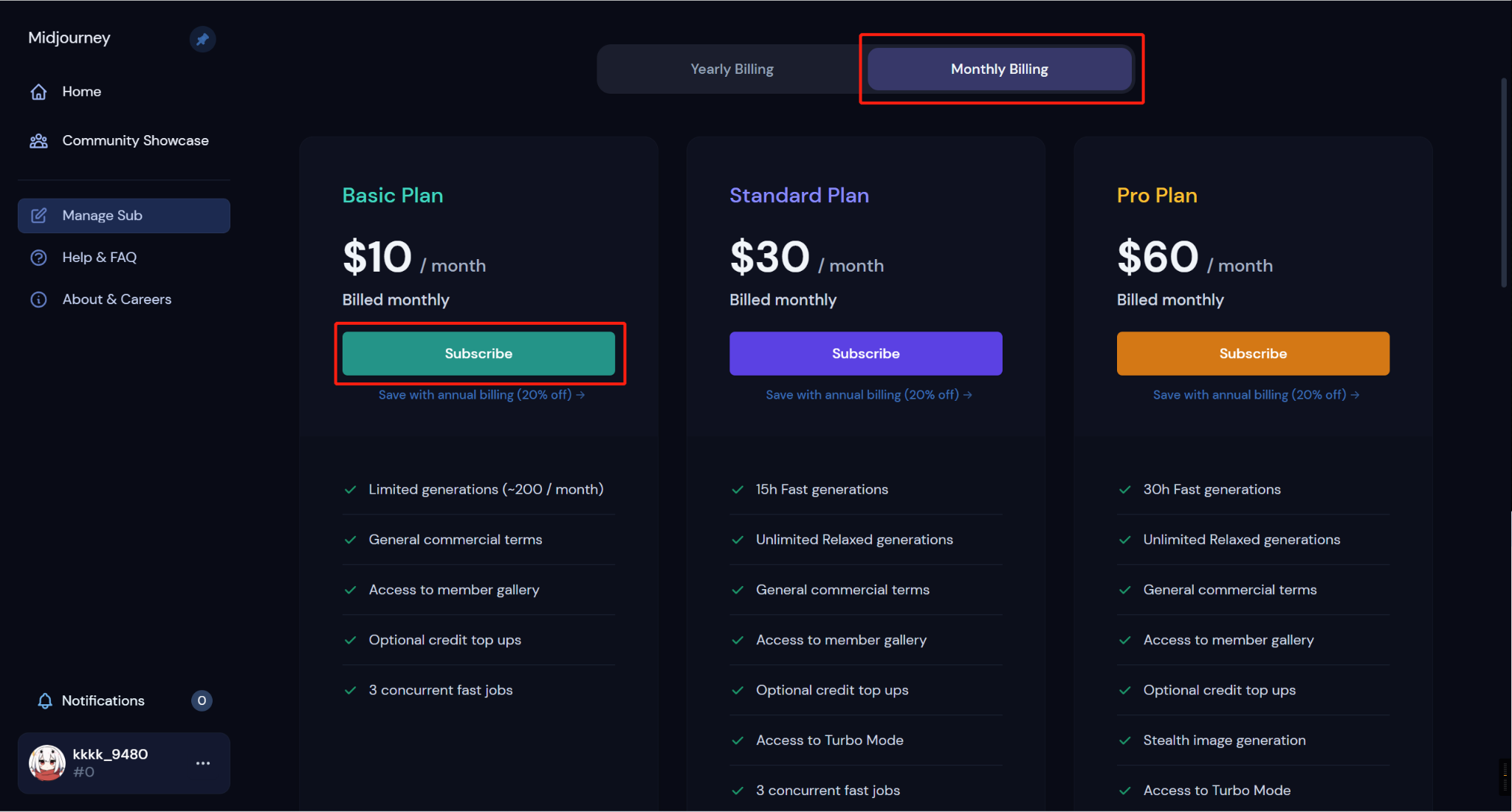Click the Home house icon
Viewport: 1512px width, 812px height.
tap(38, 92)
